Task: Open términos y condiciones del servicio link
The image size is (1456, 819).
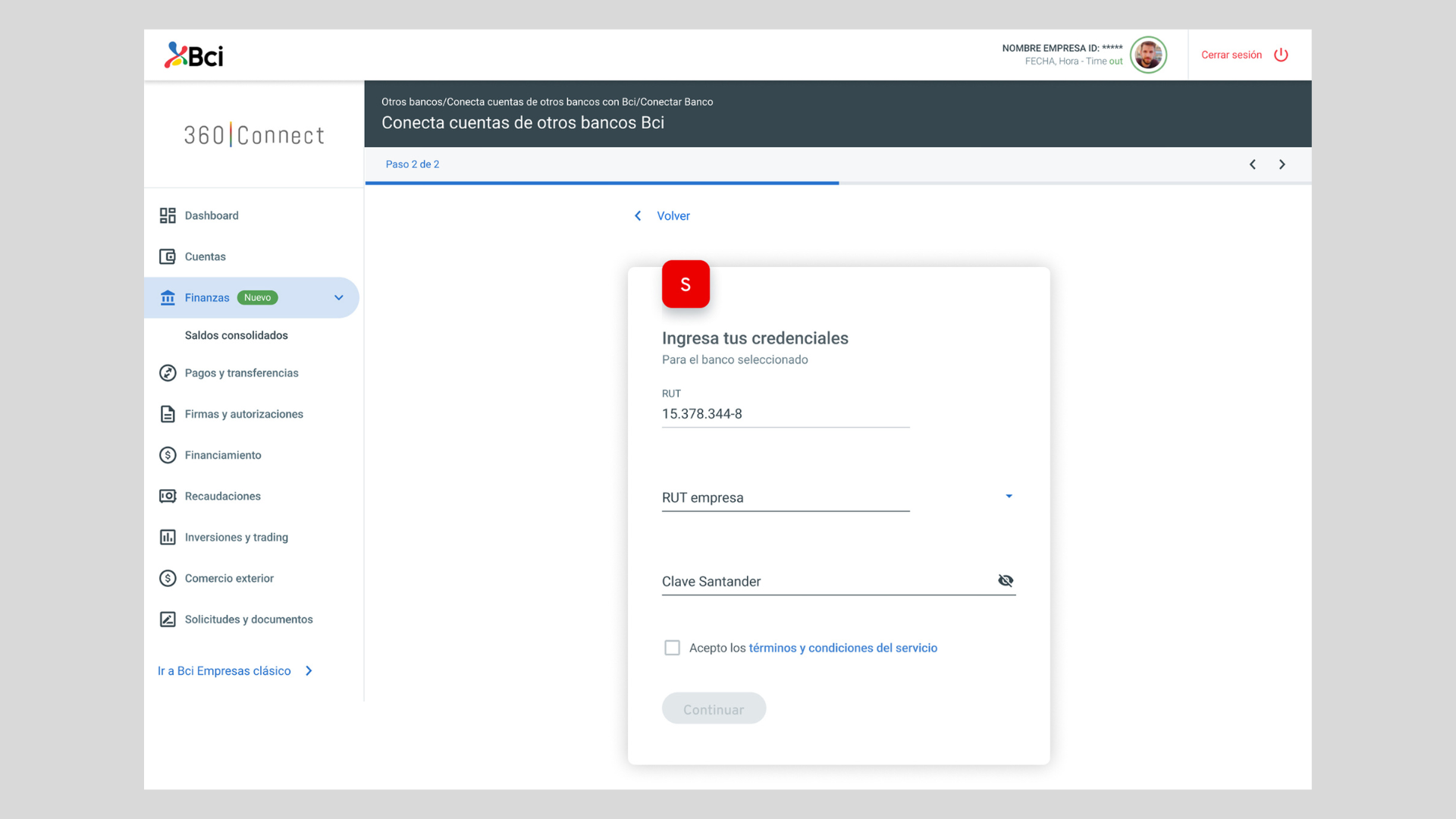Action: pos(843,648)
